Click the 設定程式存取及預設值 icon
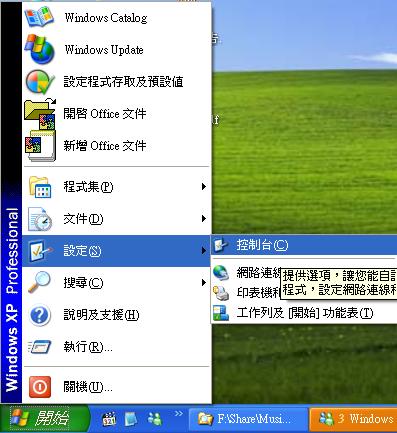The height and width of the screenshot is (433, 397). (39, 81)
